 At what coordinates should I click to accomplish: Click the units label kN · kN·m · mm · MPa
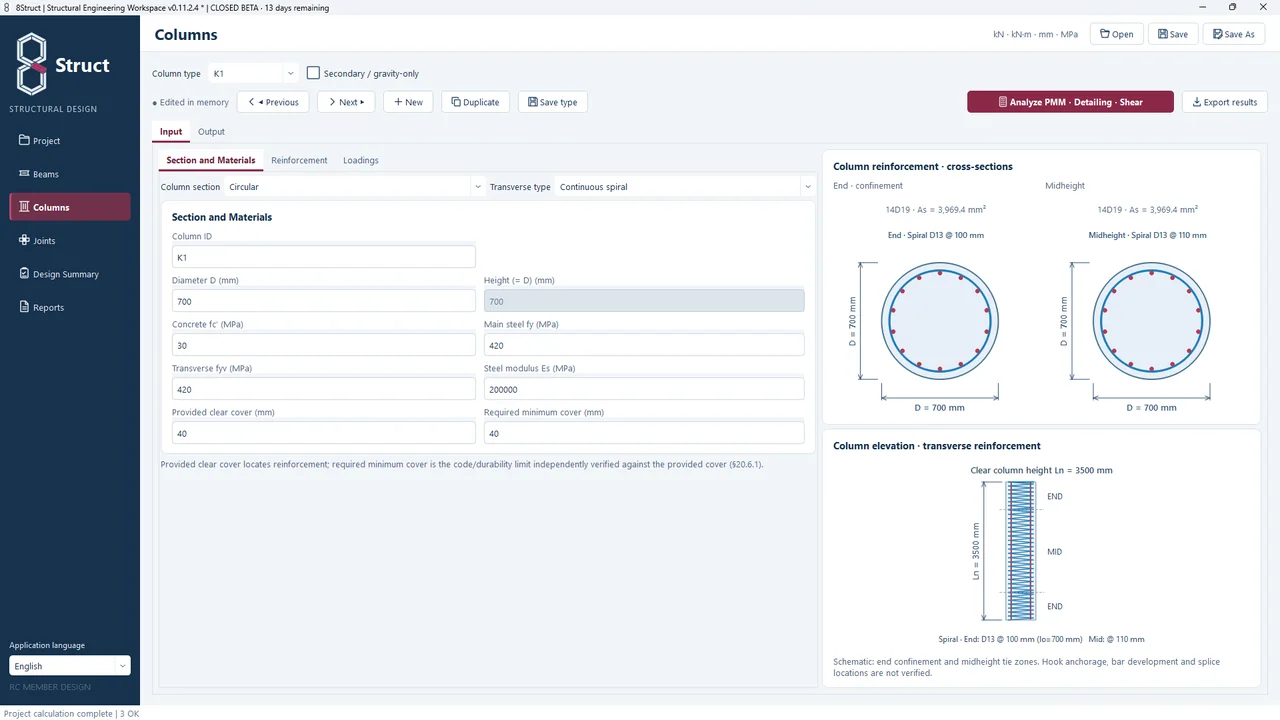(1035, 34)
